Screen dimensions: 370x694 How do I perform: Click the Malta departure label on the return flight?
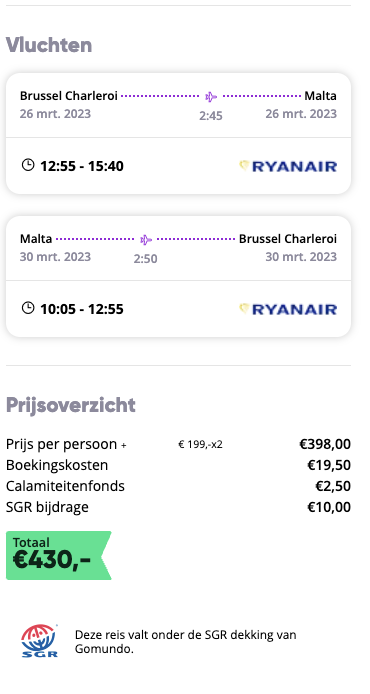pos(36,239)
